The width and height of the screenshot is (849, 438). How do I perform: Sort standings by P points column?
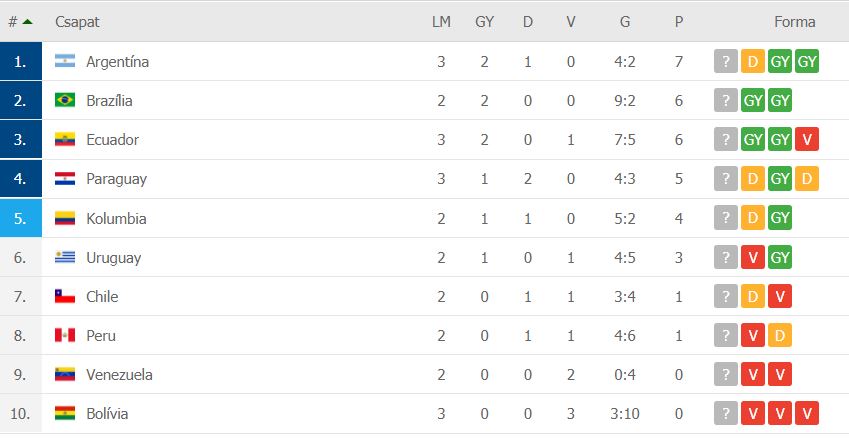(x=679, y=22)
